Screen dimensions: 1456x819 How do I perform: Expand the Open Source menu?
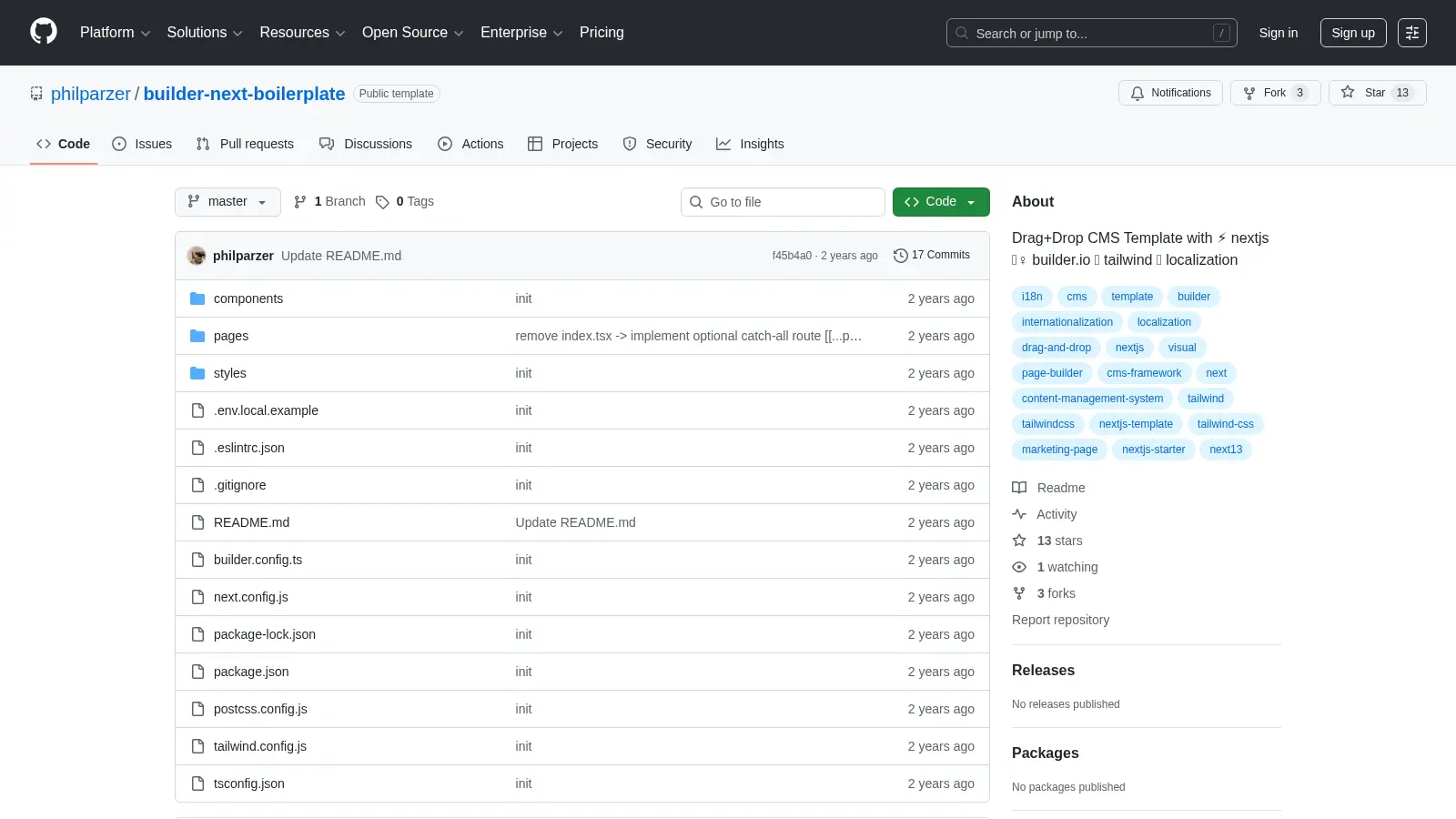413,33
